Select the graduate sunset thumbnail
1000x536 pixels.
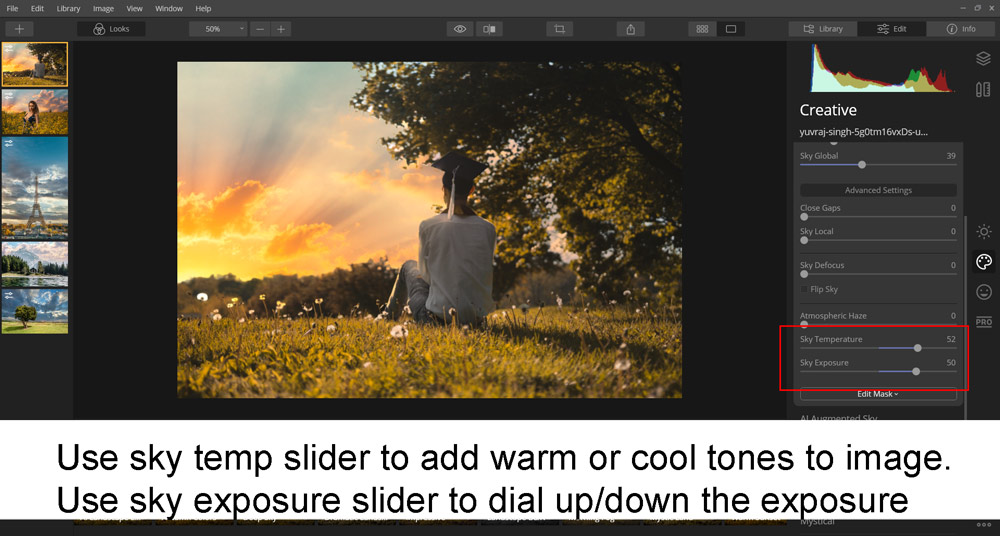click(34, 64)
